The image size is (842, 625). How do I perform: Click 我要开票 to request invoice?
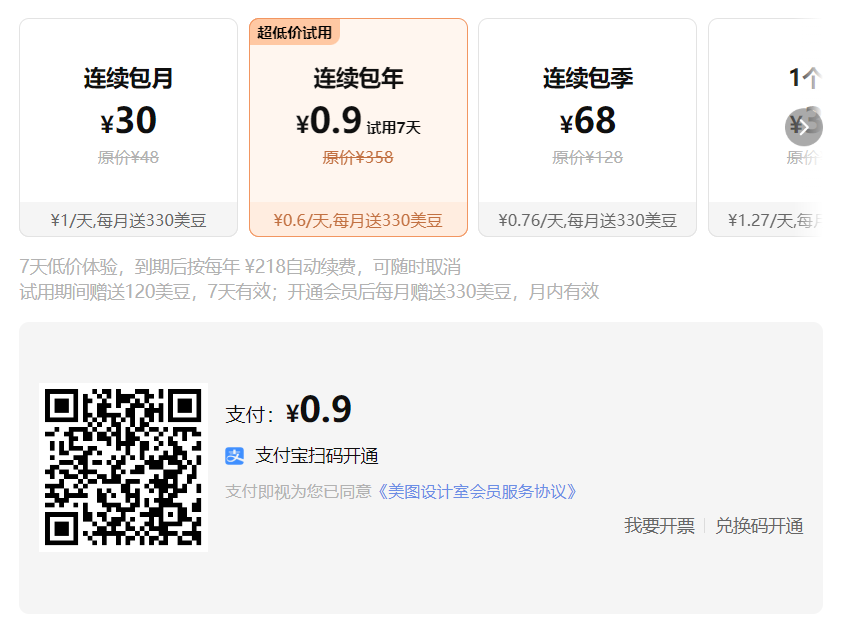coord(659,526)
